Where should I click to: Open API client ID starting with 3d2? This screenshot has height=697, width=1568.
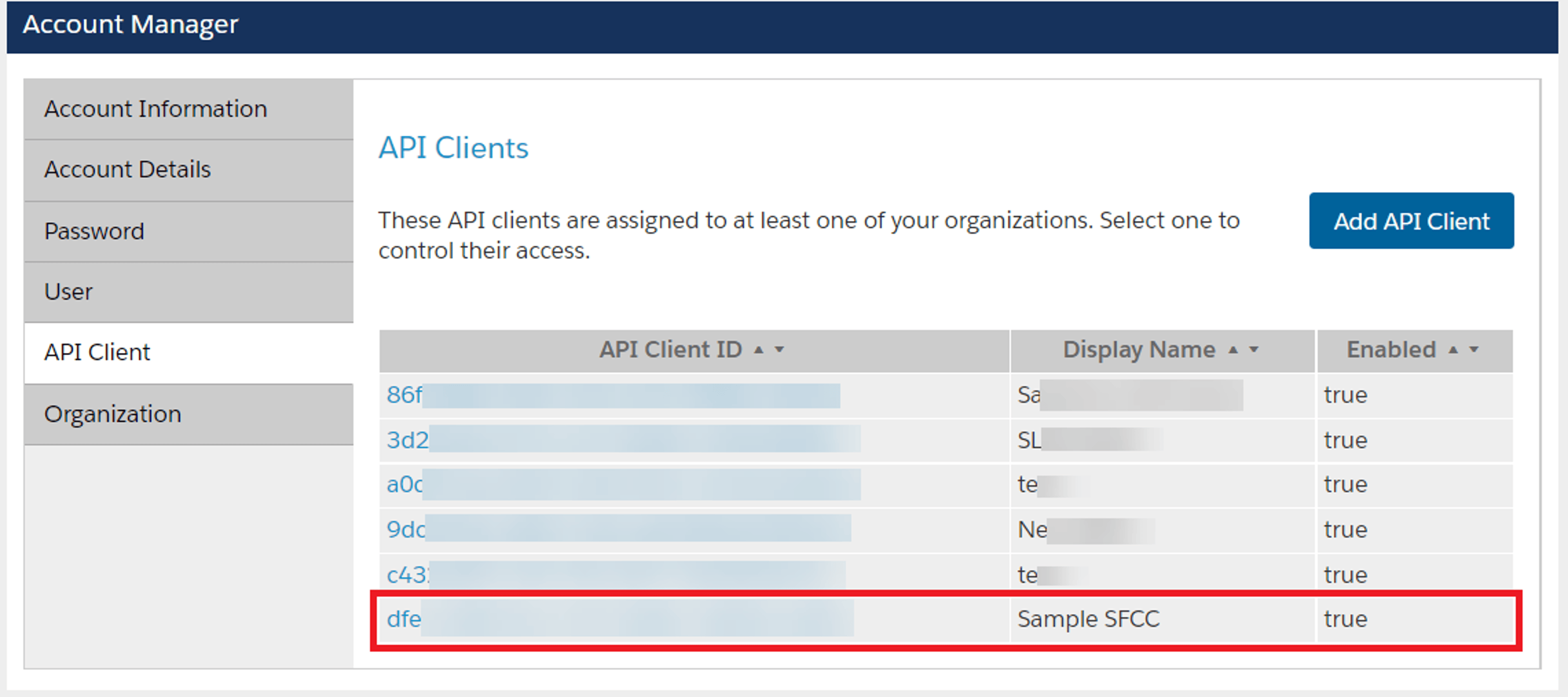tap(624, 439)
